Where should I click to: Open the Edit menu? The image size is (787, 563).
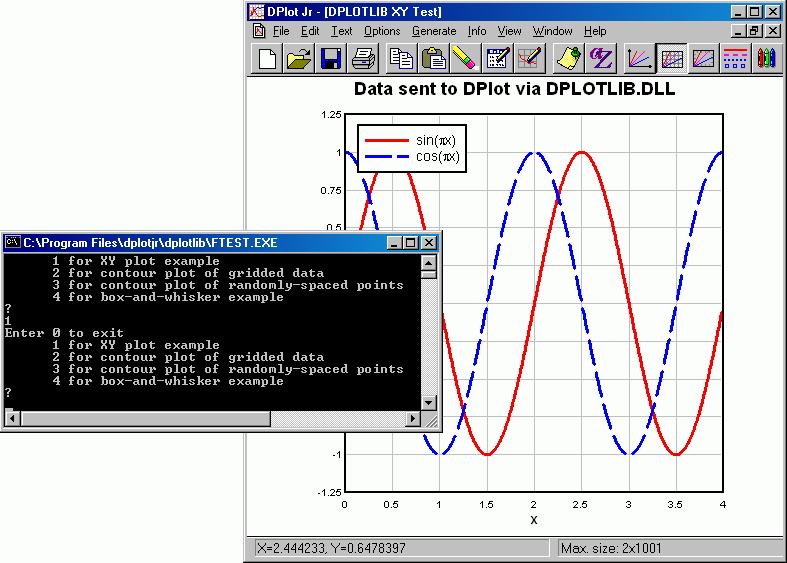[x=310, y=31]
